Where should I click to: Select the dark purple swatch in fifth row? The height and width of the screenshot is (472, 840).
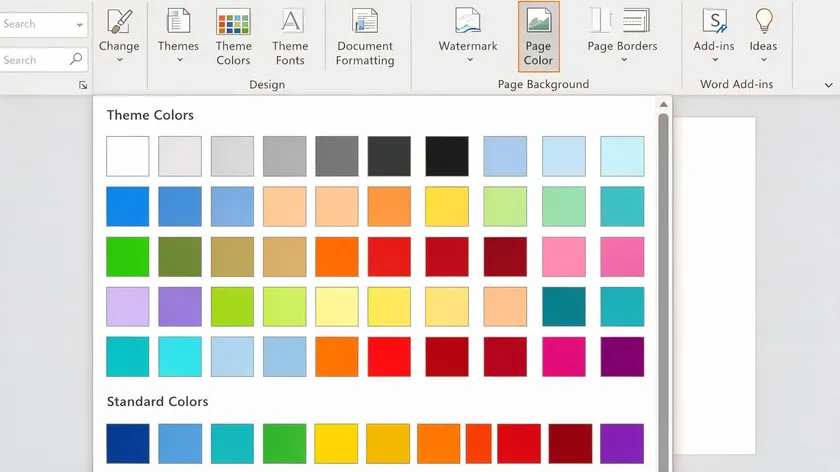[x=622, y=356]
